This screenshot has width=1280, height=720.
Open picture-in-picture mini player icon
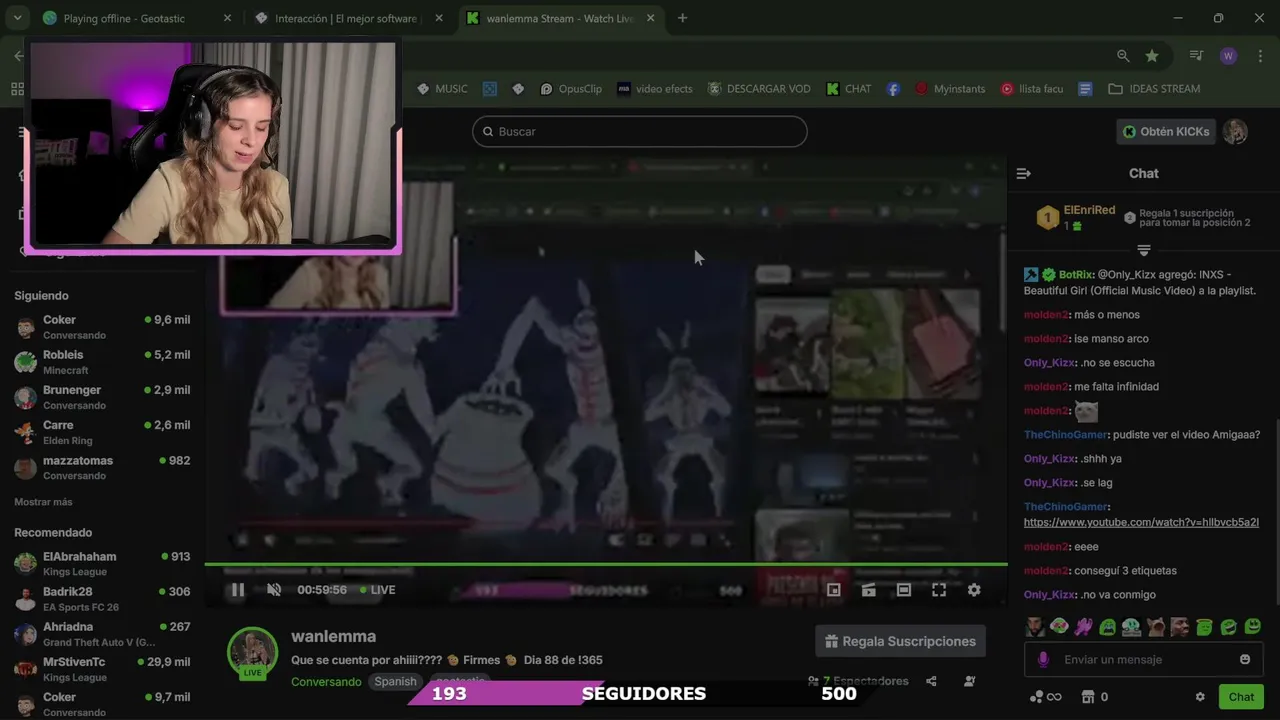click(x=833, y=590)
